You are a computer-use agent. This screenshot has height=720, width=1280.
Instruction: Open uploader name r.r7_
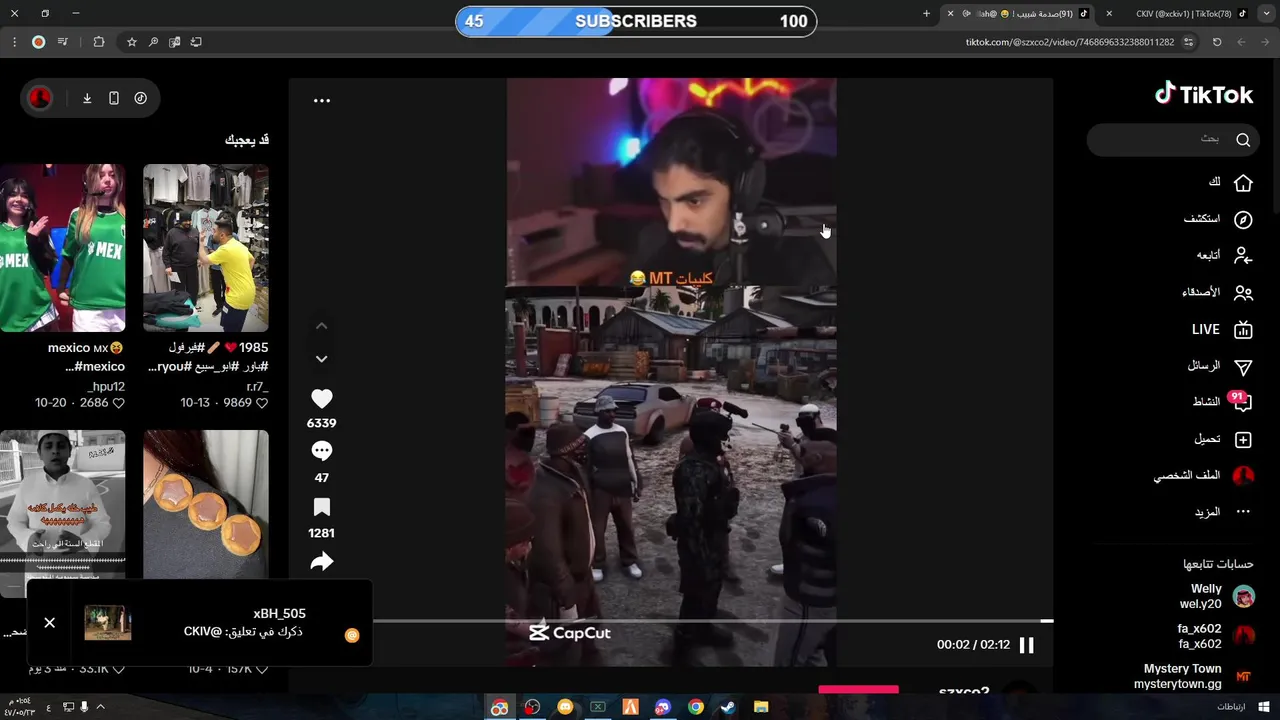(258, 386)
